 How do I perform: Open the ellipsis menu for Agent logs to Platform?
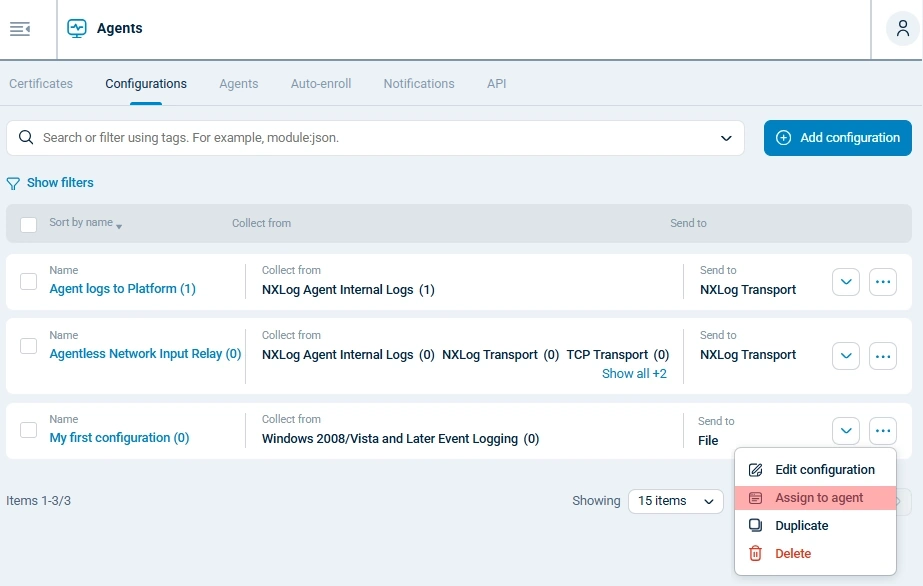tap(882, 281)
